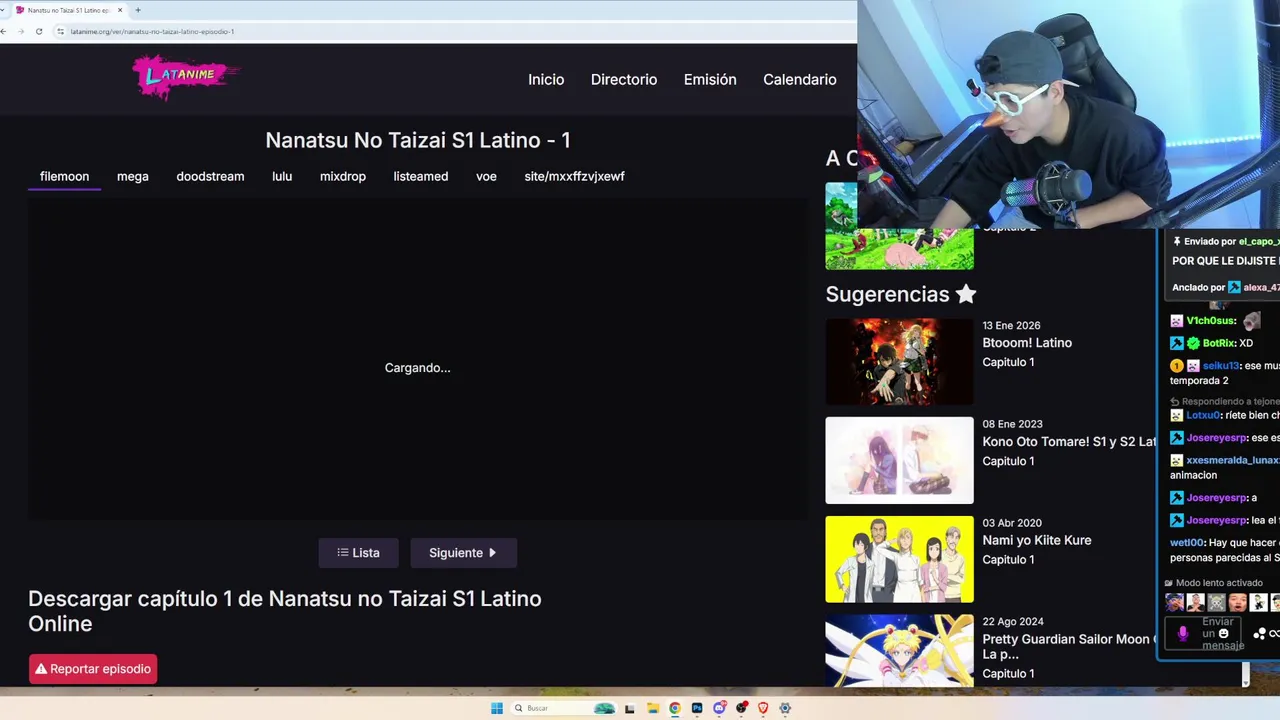Open the Pretty Guardian Sailor Moon thumbnail
Image resolution: width=1280 pixels, height=720 pixels.
(x=899, y=650)
